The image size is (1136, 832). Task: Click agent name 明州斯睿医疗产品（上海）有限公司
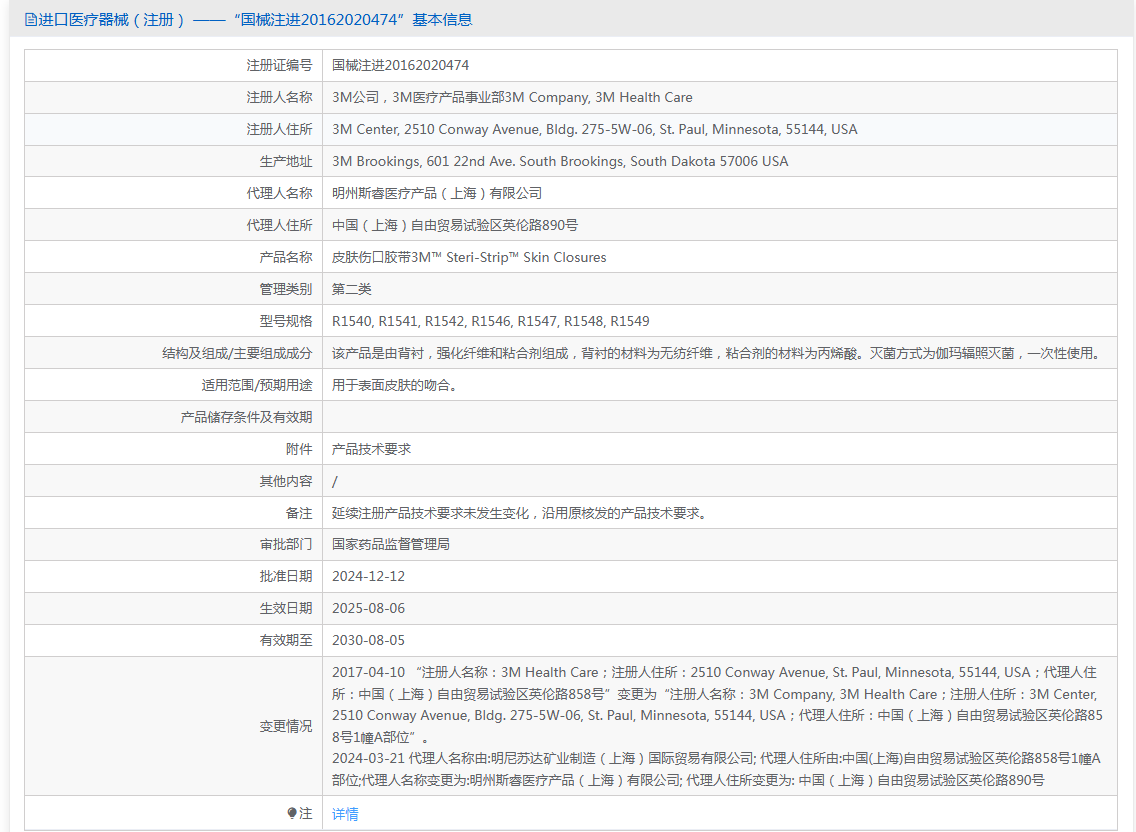click(437, 193)
